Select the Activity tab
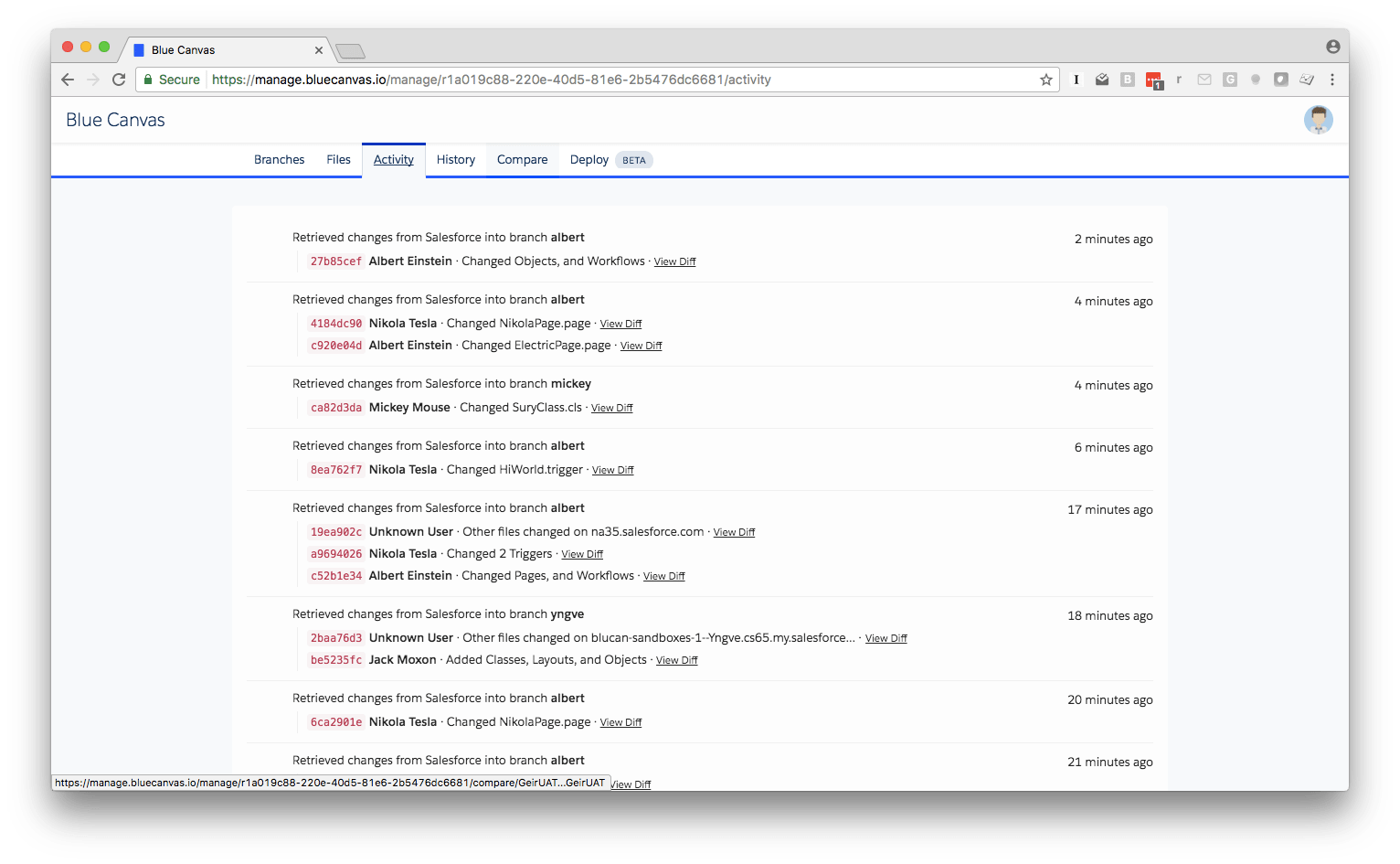 pos(394,159)
